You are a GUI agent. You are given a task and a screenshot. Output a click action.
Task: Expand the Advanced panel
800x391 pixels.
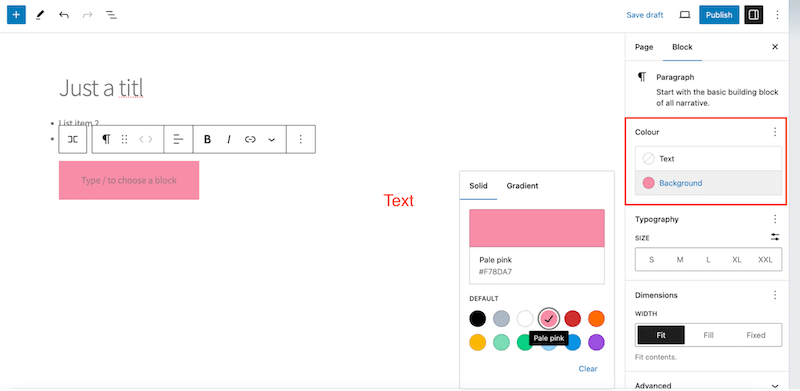(708, 385)
